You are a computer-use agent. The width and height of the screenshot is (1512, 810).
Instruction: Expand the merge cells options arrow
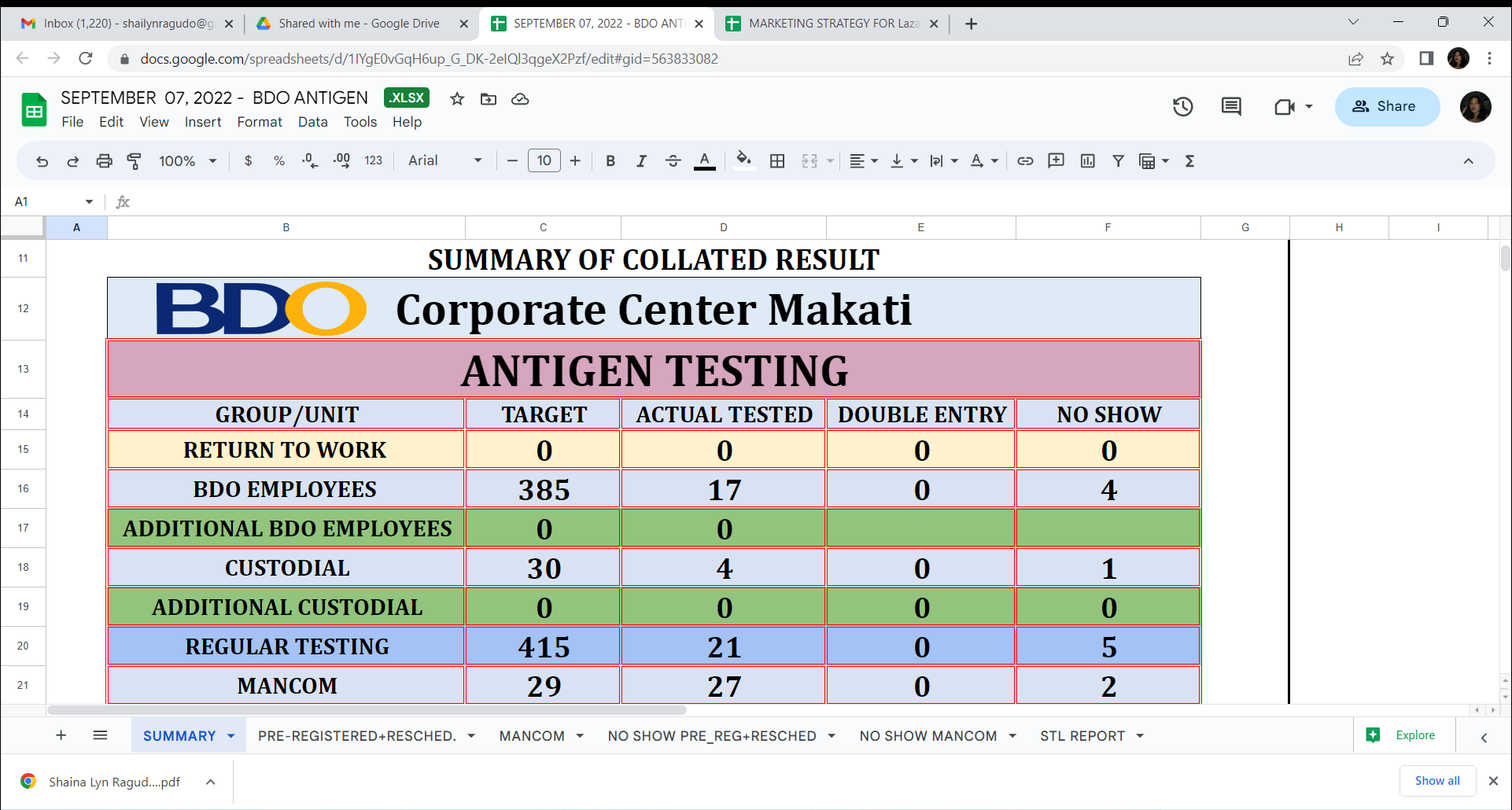click(x=830, y=161)
